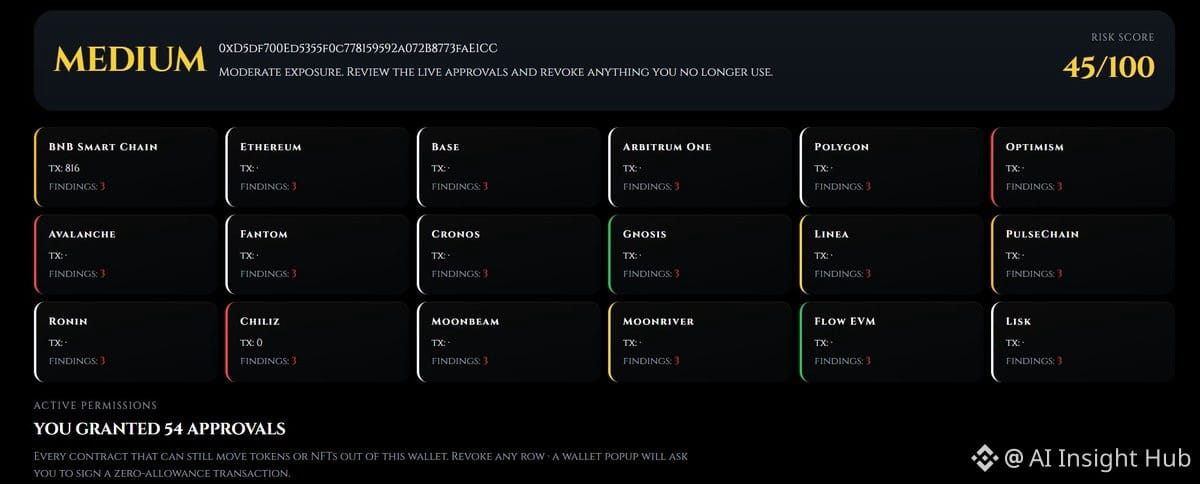Open the Gnosis chain card
This screenshot has height=484, width=1200.
click(x=700, y=254)
